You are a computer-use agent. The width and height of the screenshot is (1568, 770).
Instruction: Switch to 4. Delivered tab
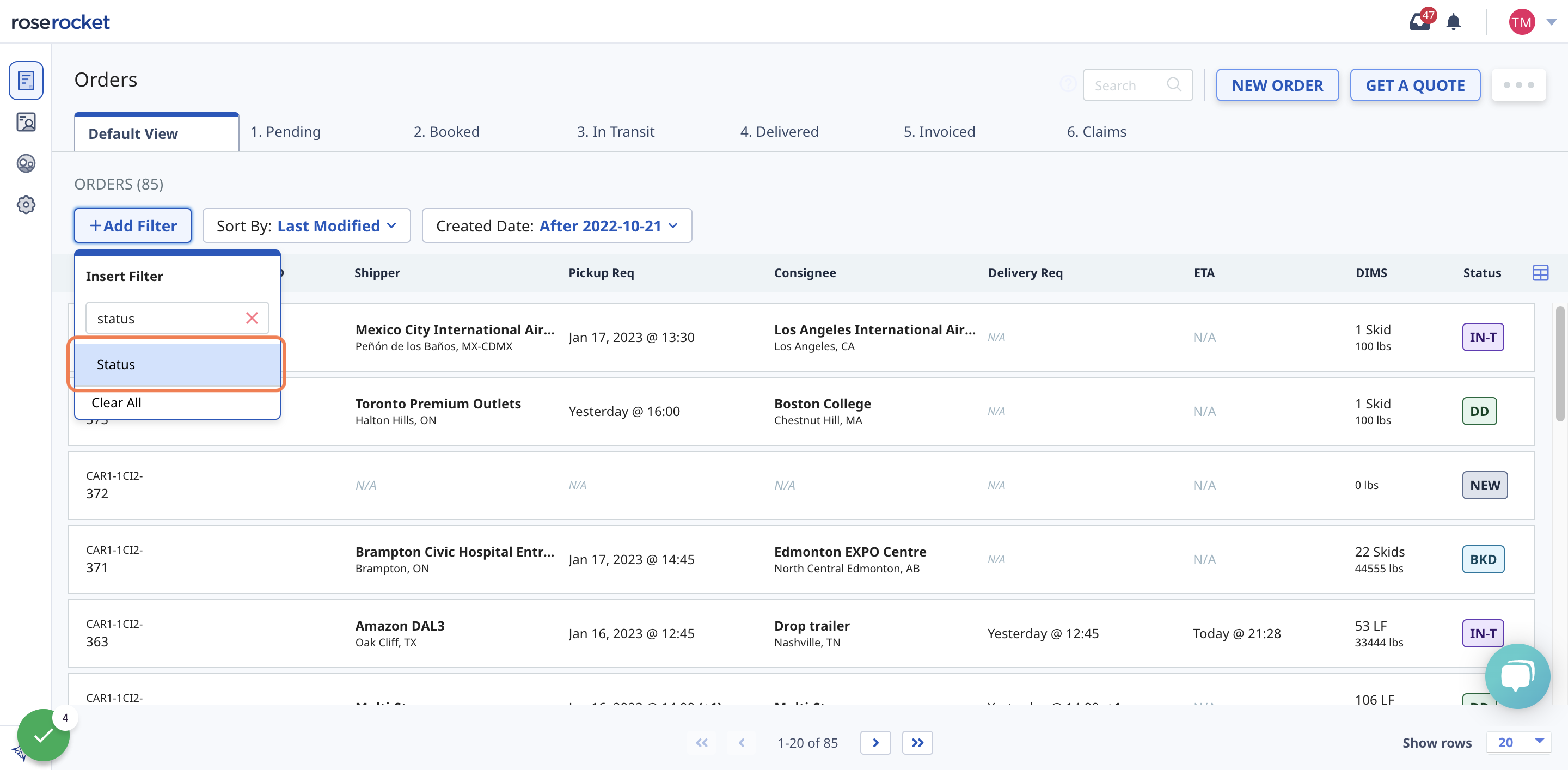(779, 131)
